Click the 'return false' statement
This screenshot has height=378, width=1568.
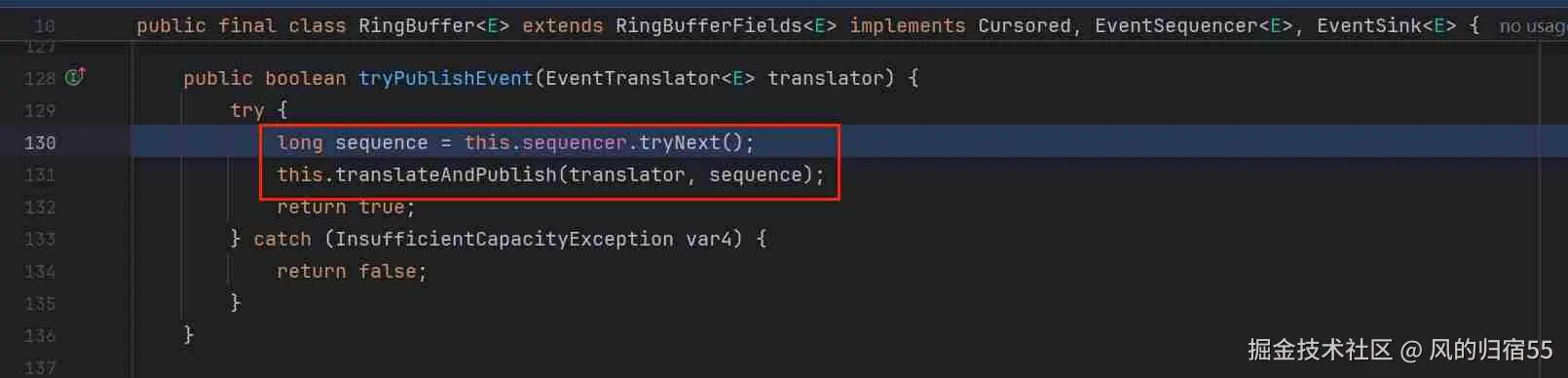(352, 271)
